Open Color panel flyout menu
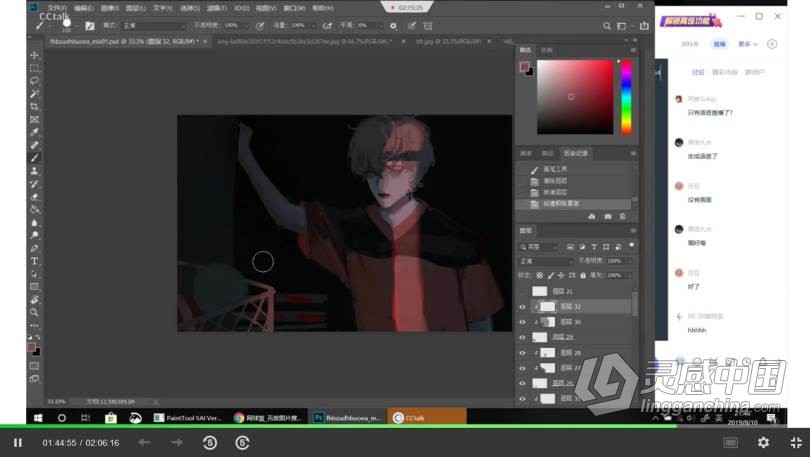Screen dimensions: 810x457 pos(633,50)
